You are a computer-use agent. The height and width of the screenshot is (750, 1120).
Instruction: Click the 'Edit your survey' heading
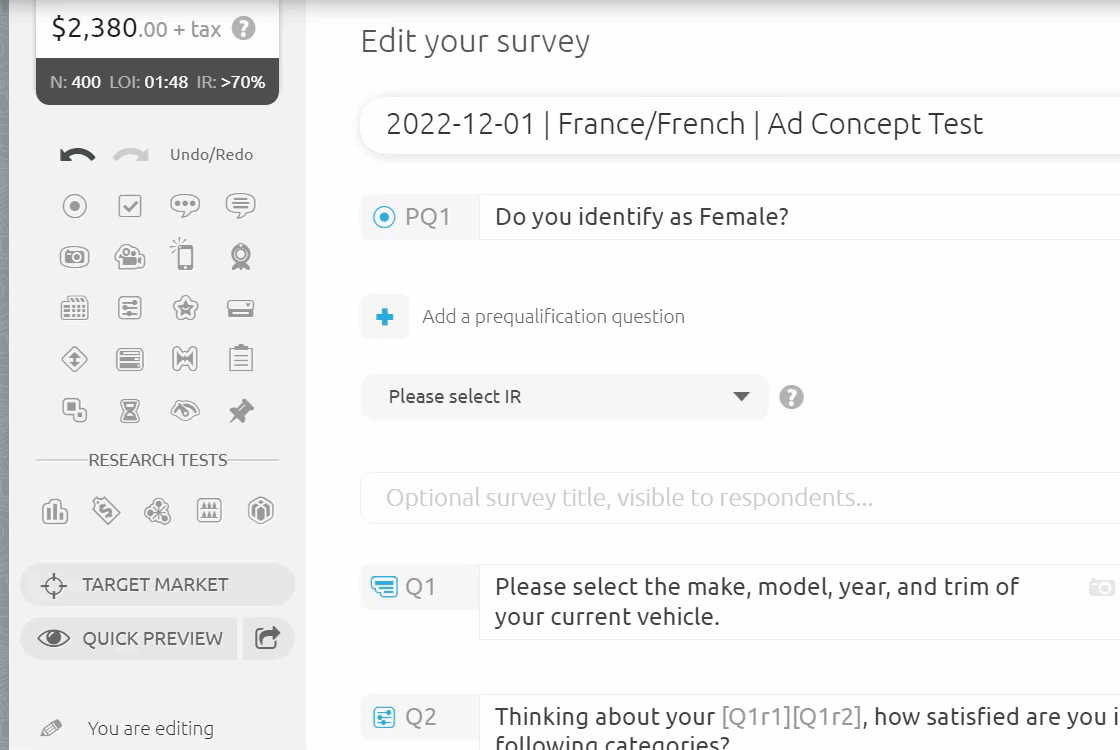point(476,41)
